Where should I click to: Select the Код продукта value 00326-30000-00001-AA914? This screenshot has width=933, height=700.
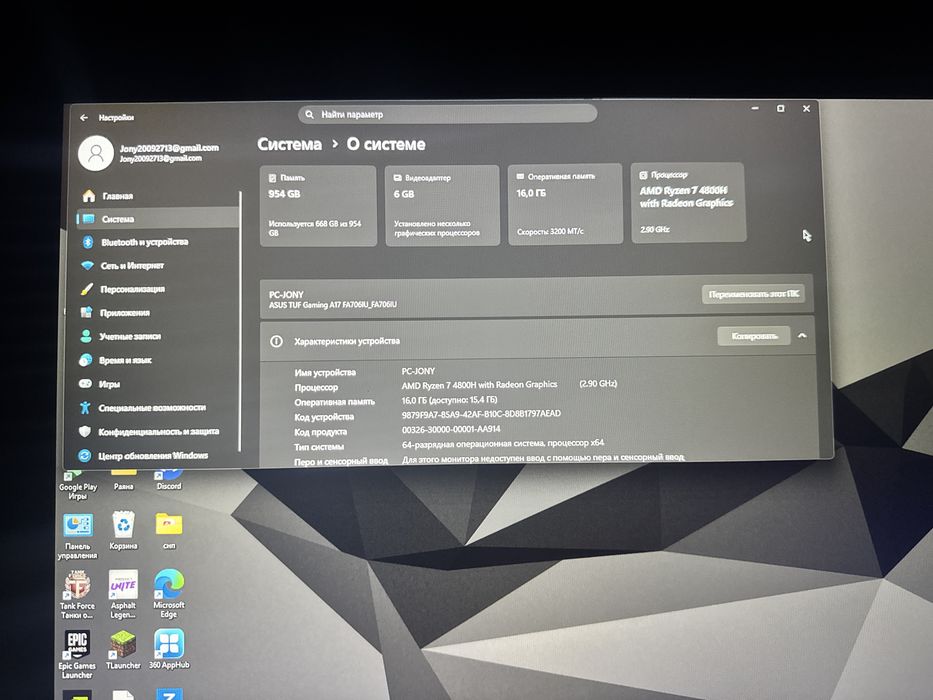pyautogui.click(x=450, y=429)
